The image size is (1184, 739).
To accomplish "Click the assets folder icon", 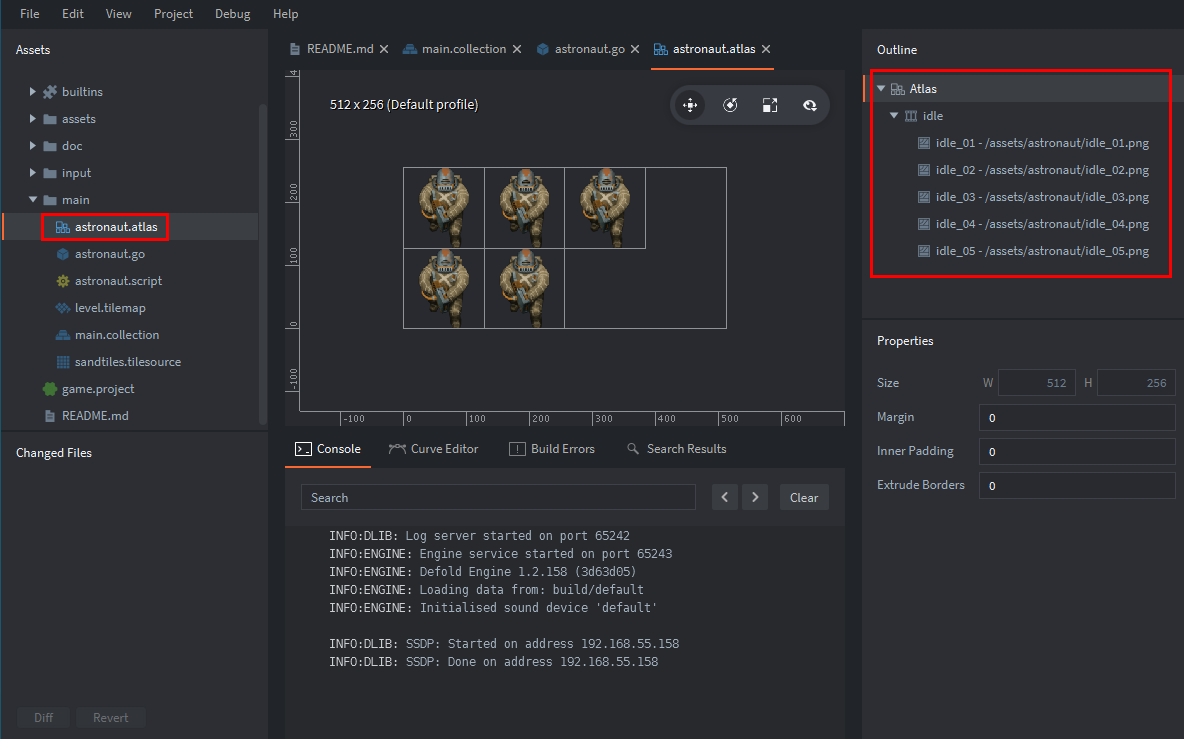I will (50, 119).
